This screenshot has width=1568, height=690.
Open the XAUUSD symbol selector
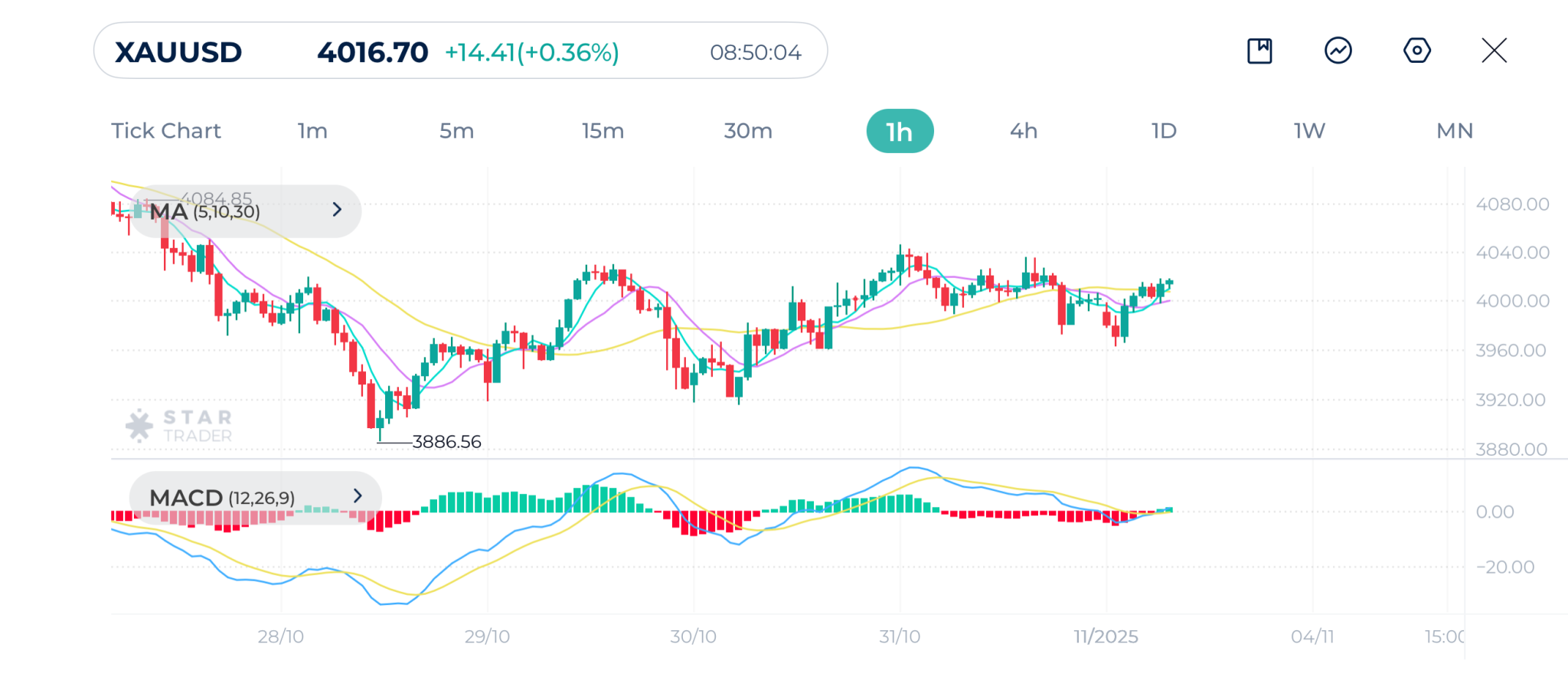point(178,52)
